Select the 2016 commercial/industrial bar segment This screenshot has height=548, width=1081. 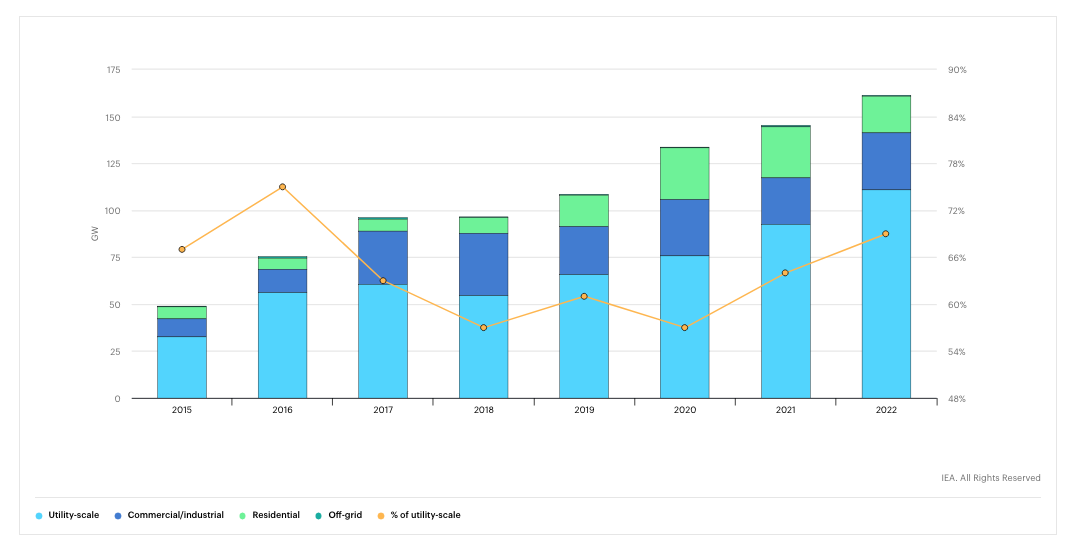click(283, 281)
